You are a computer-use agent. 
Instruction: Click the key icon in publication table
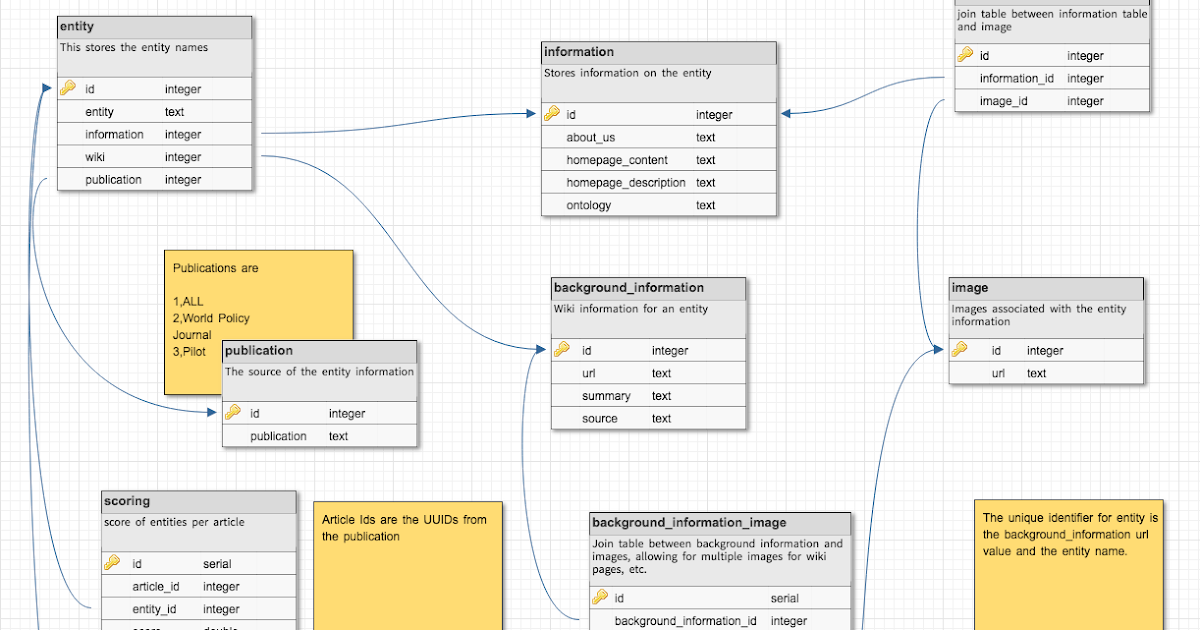(x=234, y=412)
